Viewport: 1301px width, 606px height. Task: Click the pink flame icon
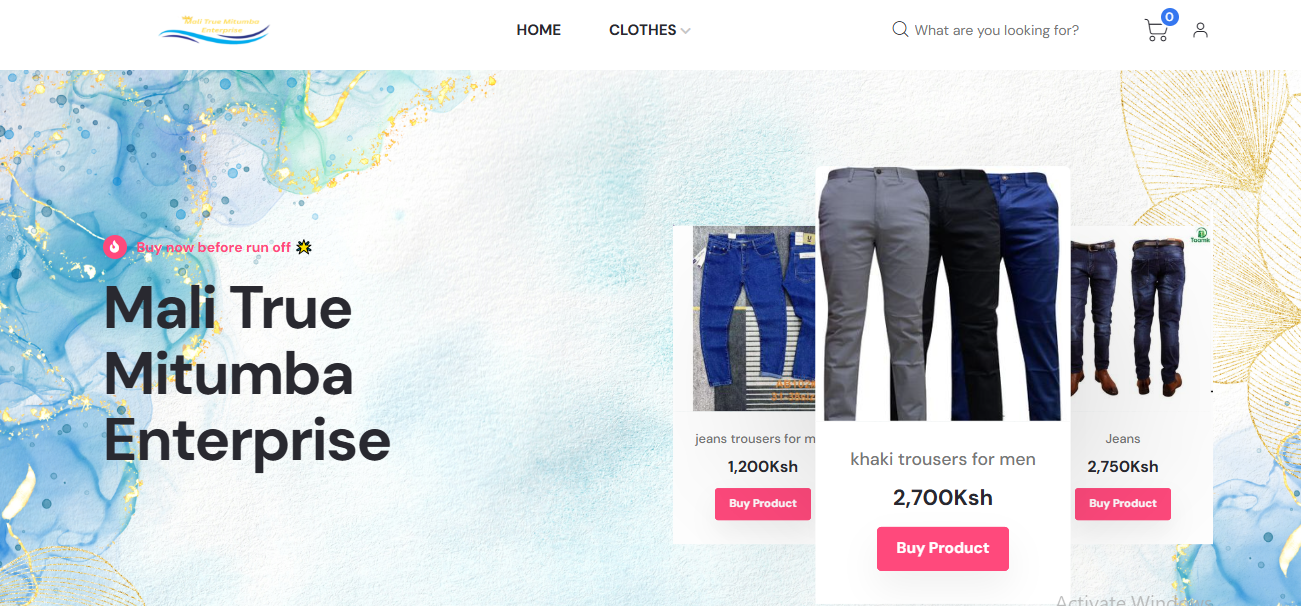coord(115,246)
